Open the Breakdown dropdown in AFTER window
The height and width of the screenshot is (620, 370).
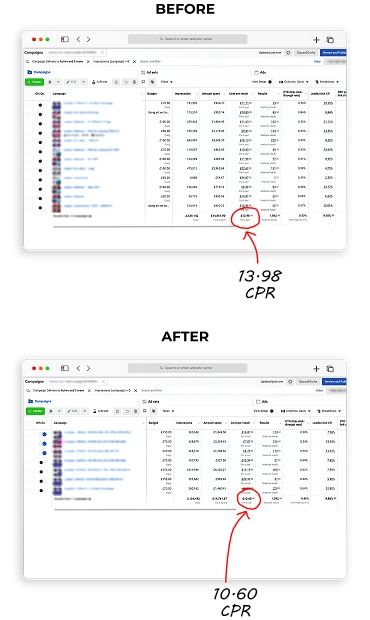(328, 411)
